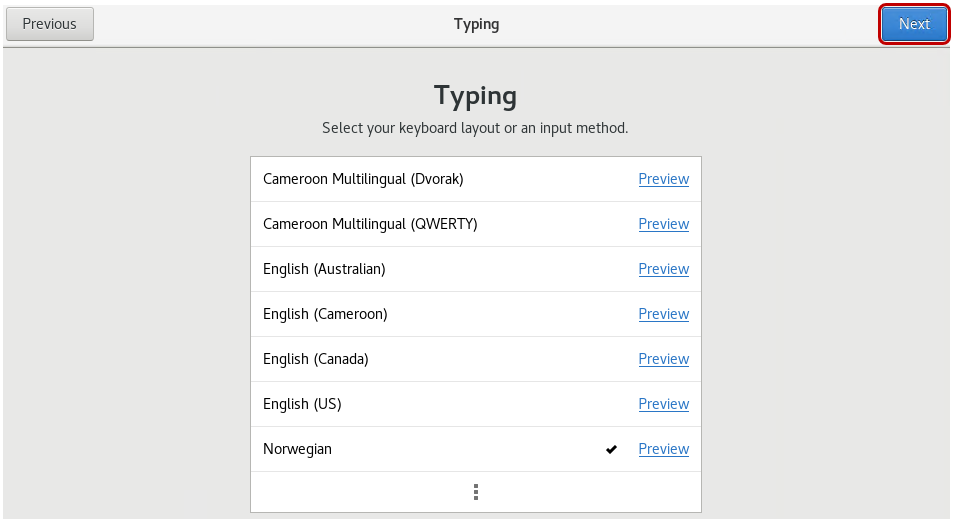Image resolution: width=954 pixels, height=524 pixels.
Task: Select English (Australian) keyboard layout
Action: tap(324, 269)
